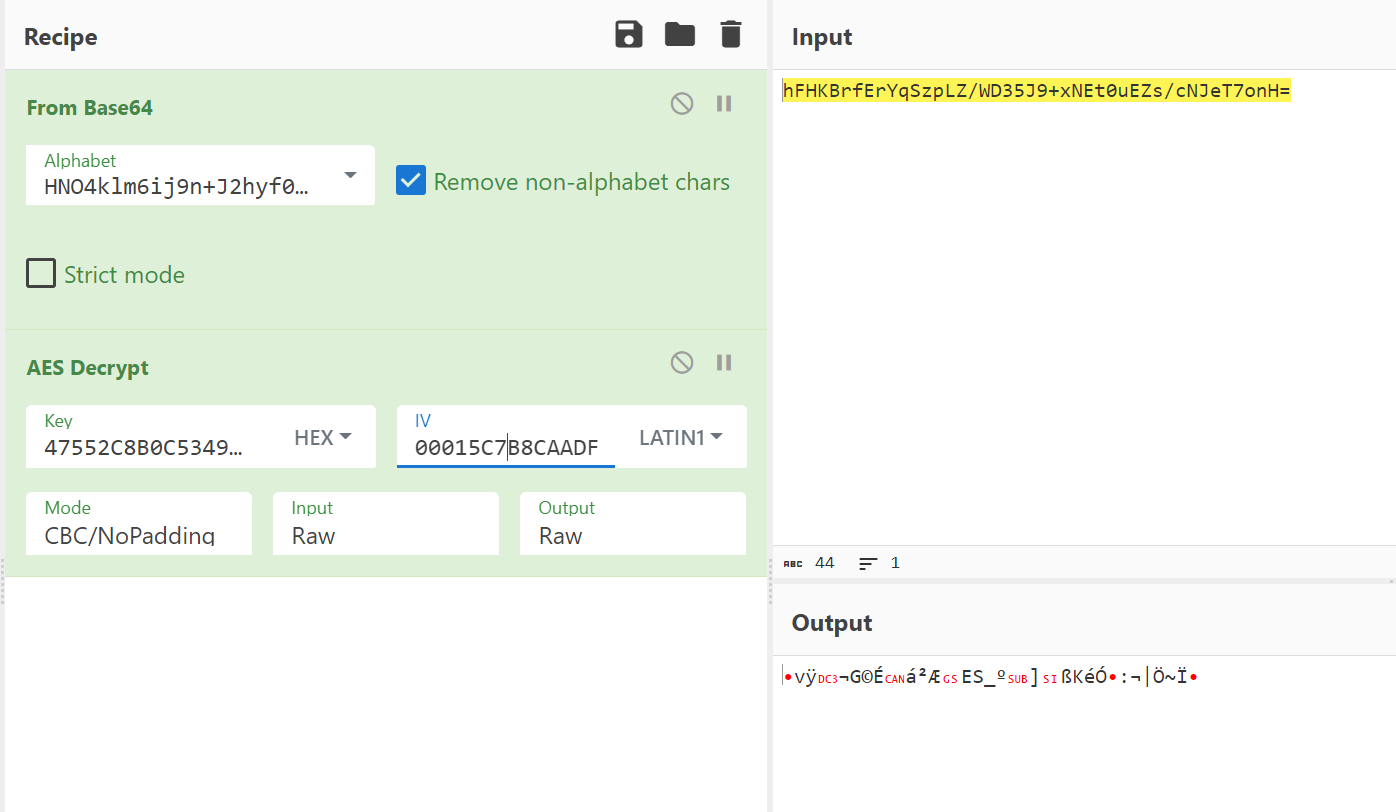Change IV format from LATIN1
Viewport: 1396px width, 812px height.
tap(680, 437)
